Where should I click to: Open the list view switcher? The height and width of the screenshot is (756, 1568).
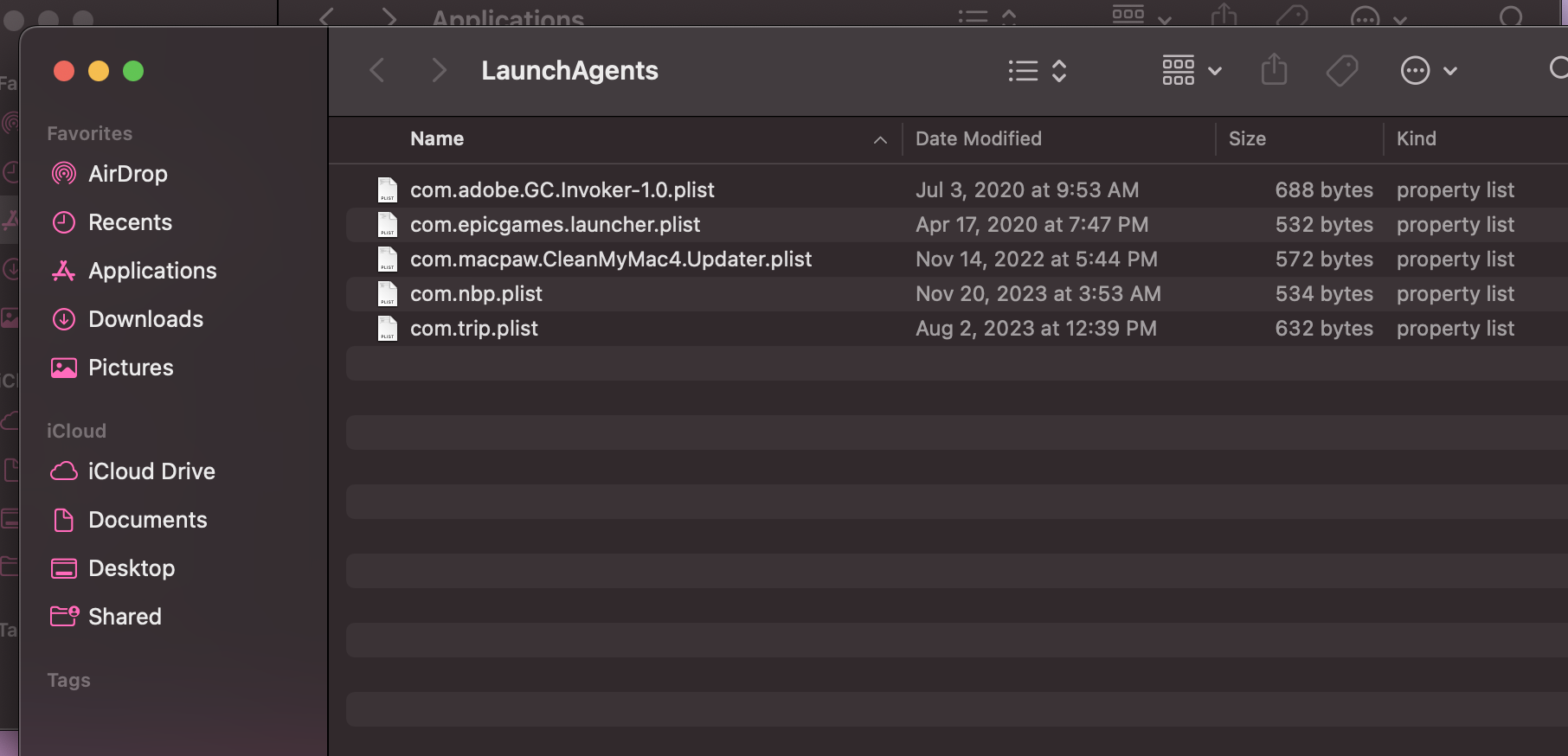click(x=1037, y=70)
